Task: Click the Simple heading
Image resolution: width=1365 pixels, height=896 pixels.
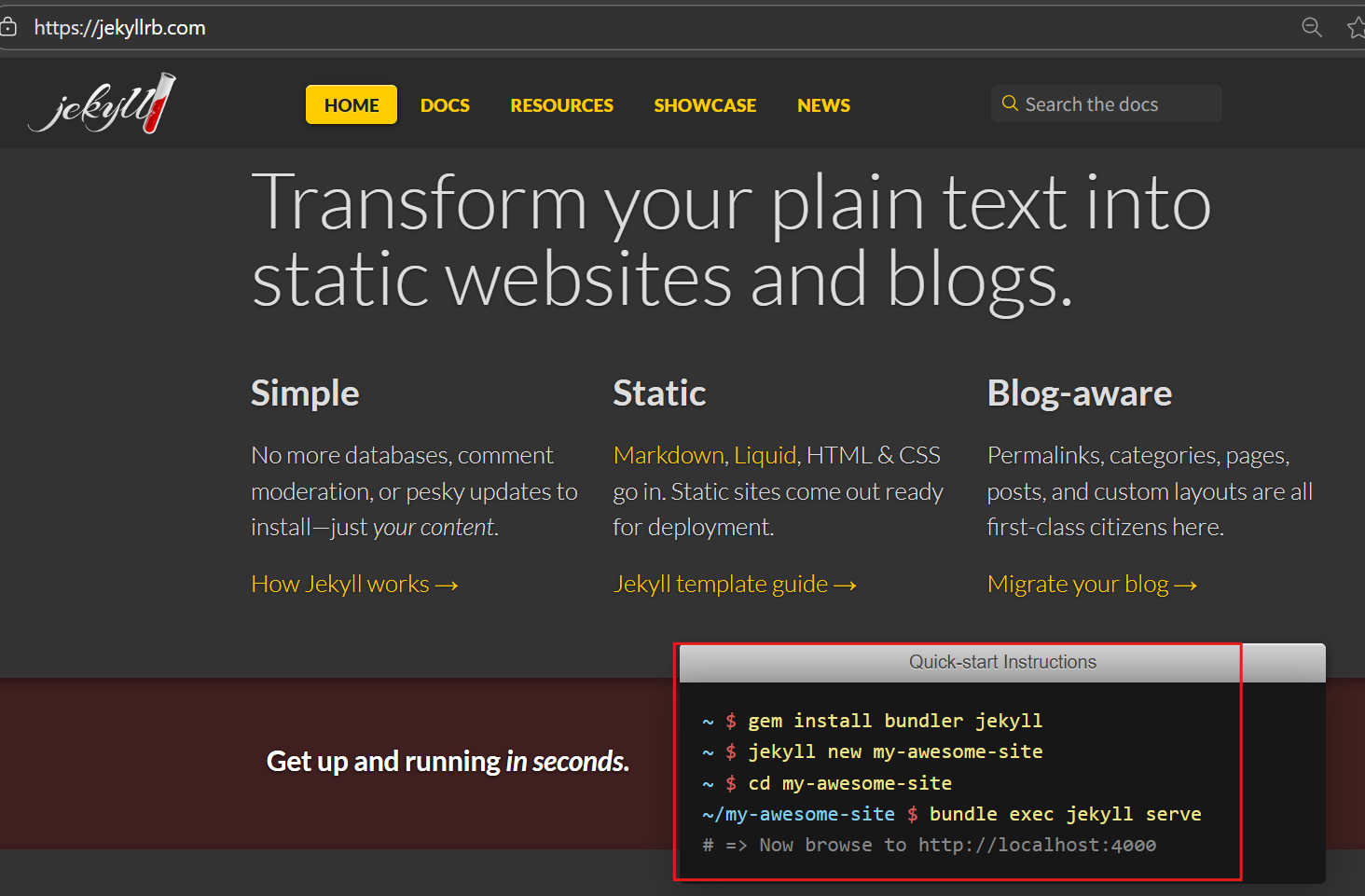Action: pyautogui.click(x=305, y=393)
